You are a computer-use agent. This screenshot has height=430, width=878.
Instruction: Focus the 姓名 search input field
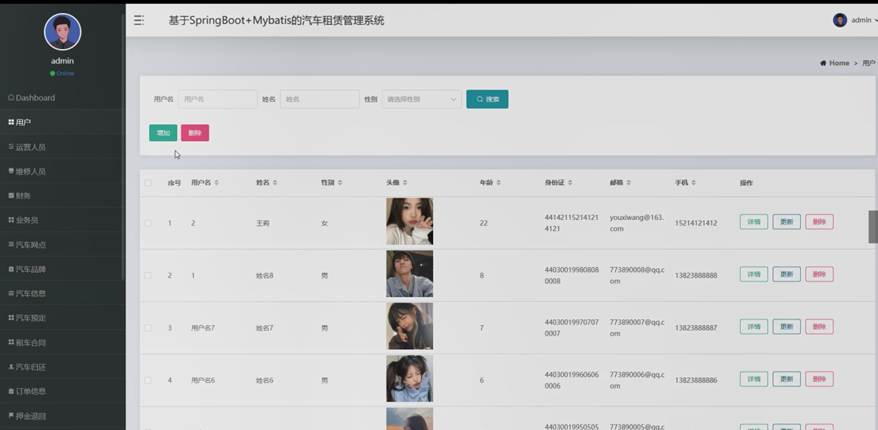click(320, 99)
